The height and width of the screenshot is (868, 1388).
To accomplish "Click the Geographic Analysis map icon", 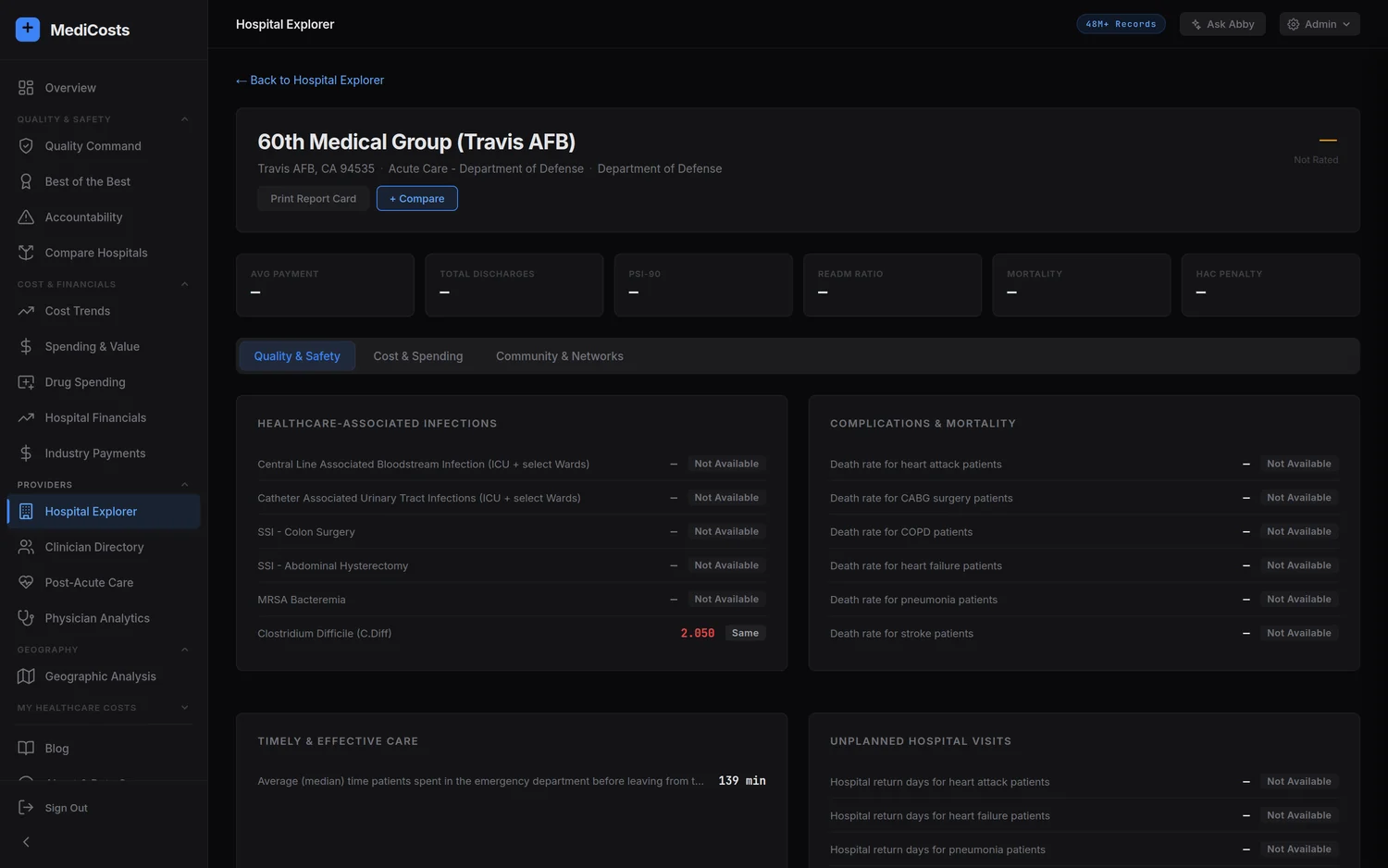I will coord(26,676).
